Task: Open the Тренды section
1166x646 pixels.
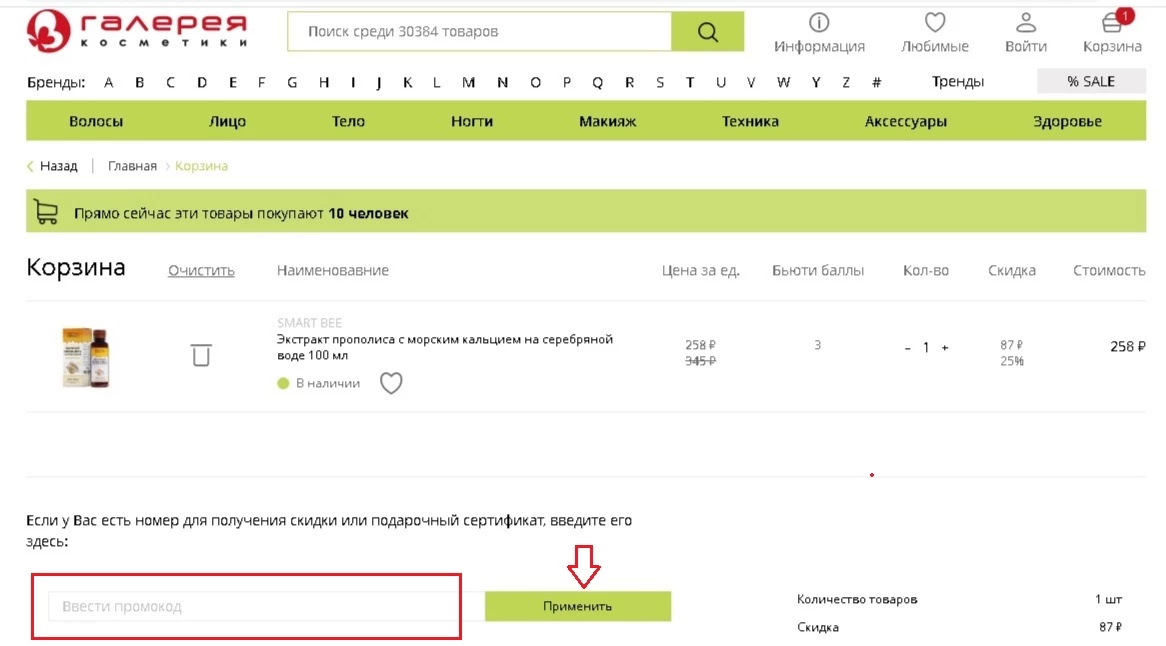Action: [x=957, y=81]
